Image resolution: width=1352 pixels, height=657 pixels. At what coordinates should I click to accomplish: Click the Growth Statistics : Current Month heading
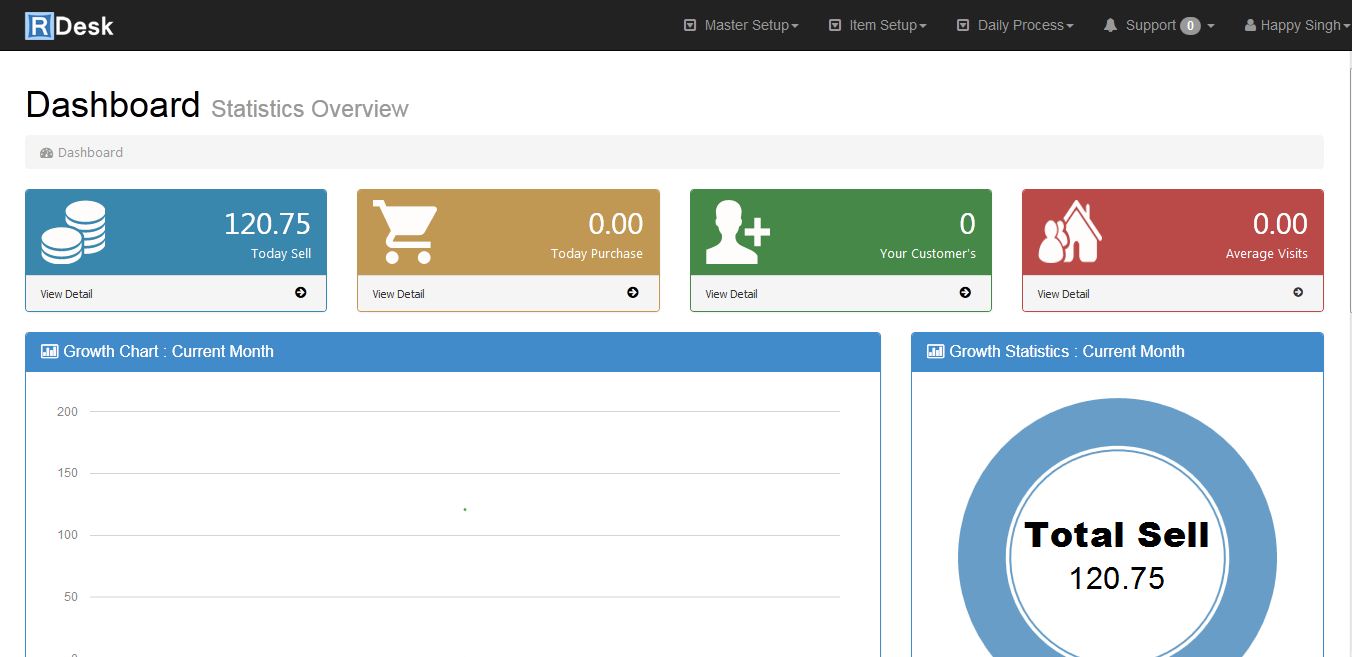(1067, 352)
